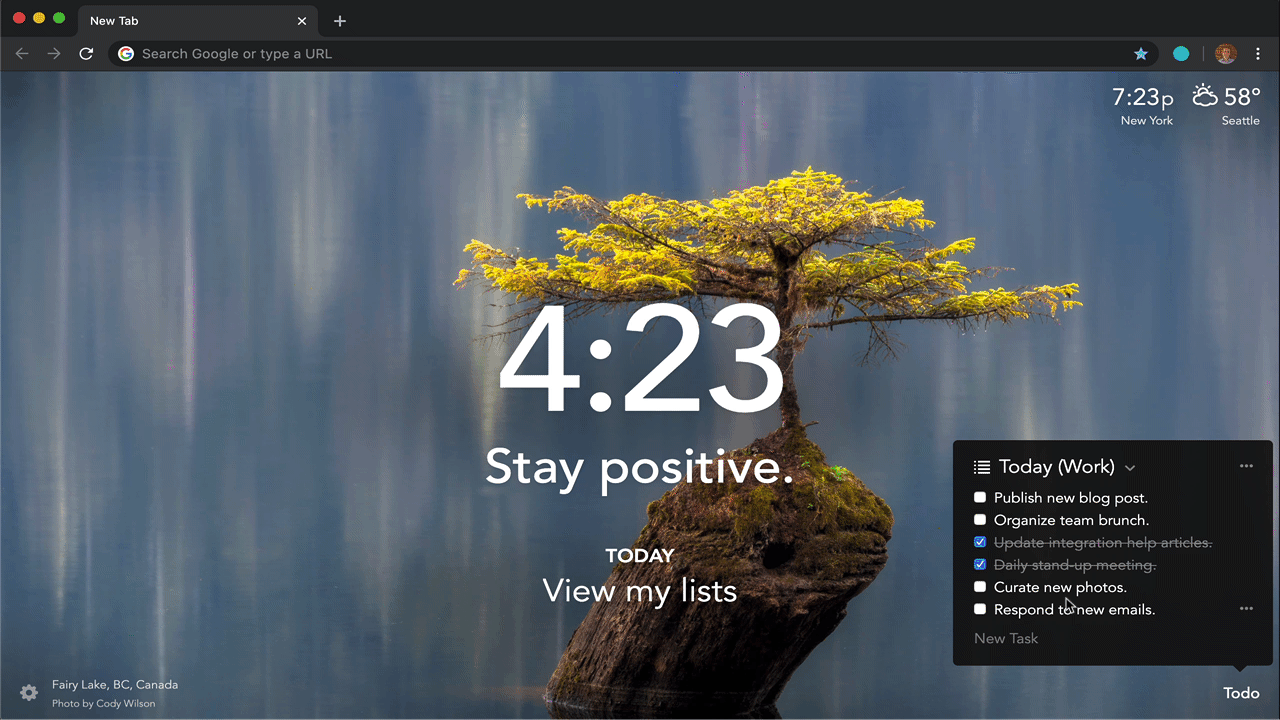
Task: Click View my lists link
Action: click(x=640, y=591)
